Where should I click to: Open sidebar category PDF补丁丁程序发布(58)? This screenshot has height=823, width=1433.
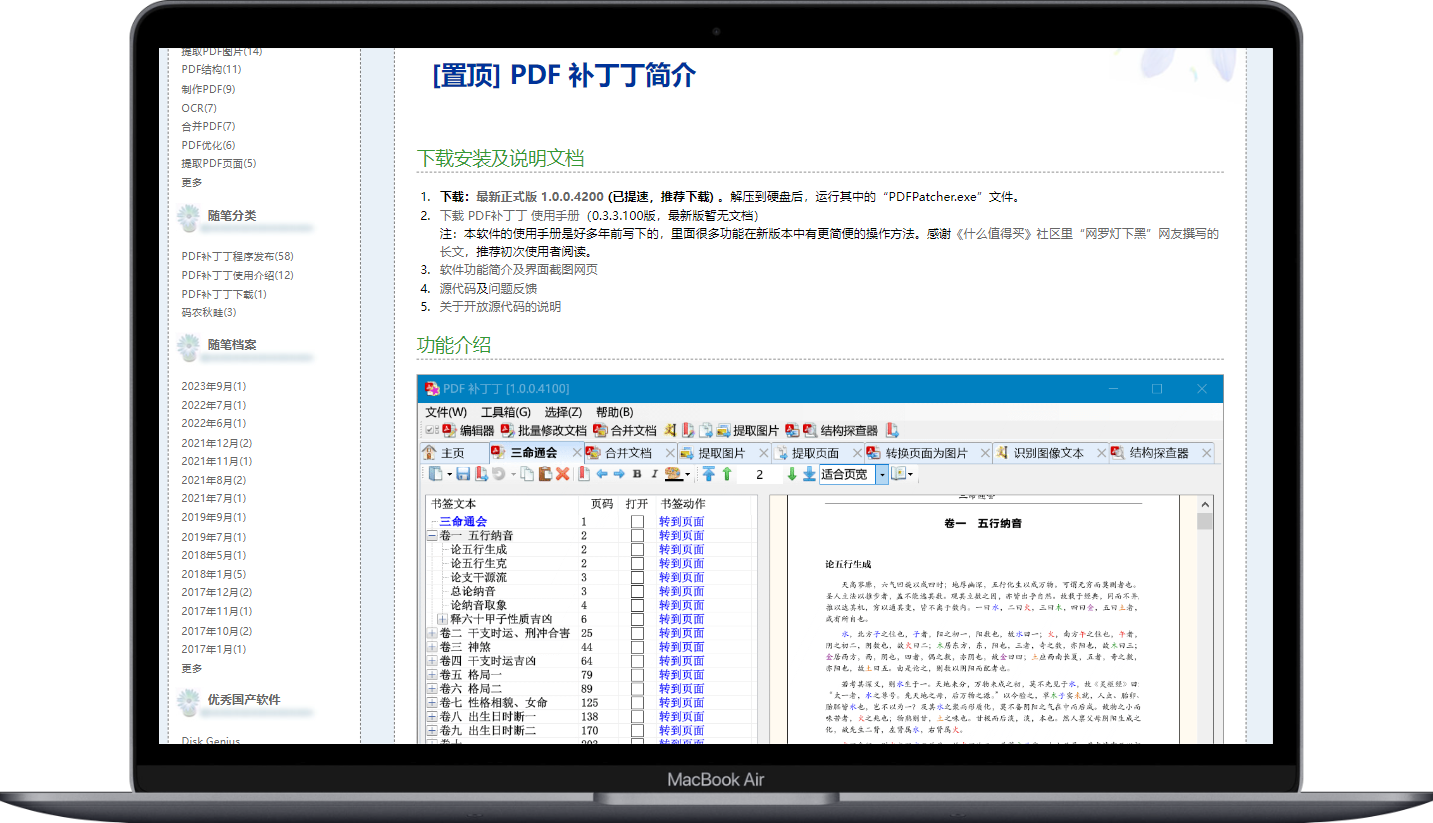[x=237, y=256]
